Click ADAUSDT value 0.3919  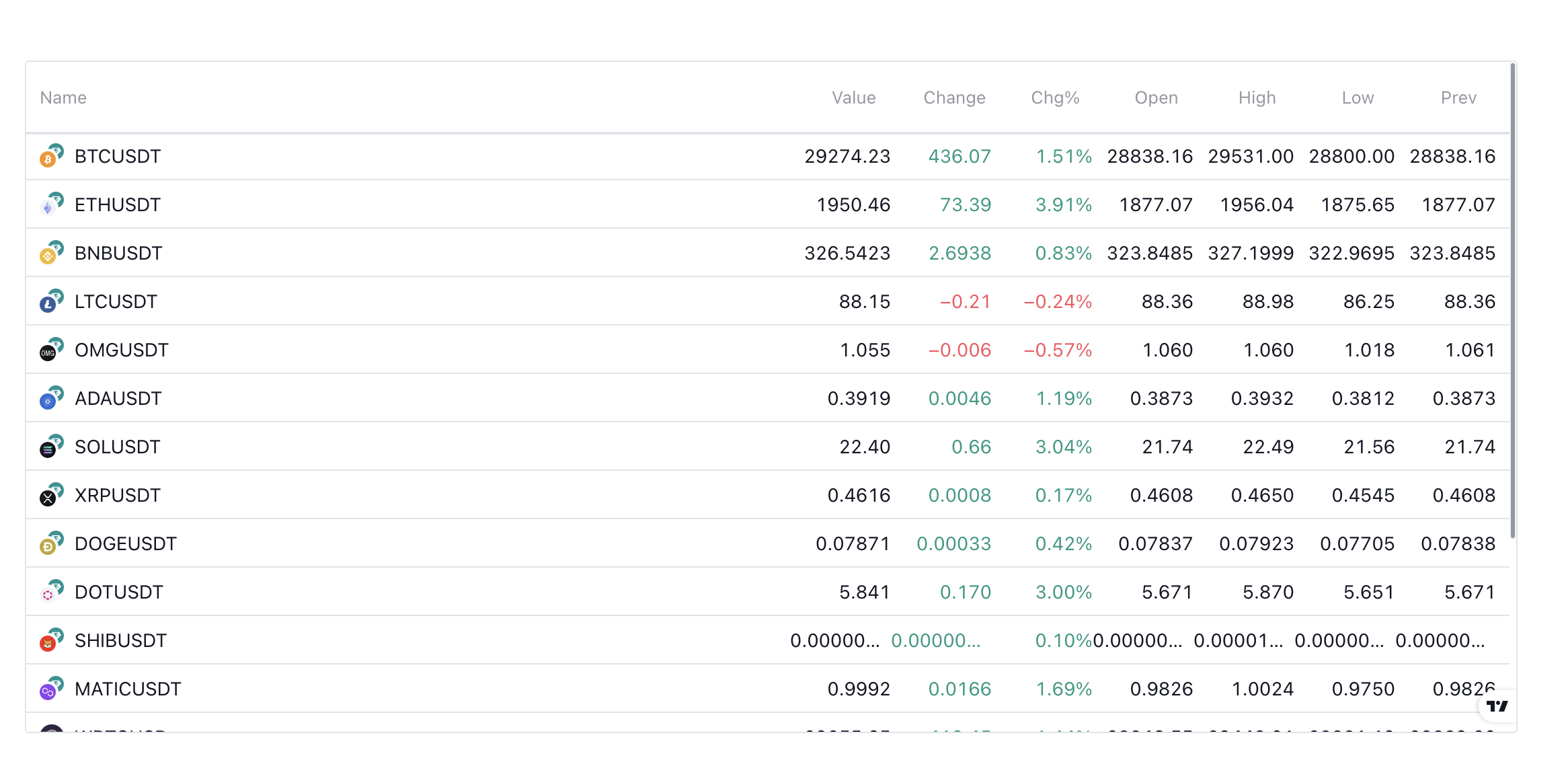point(859,398)
